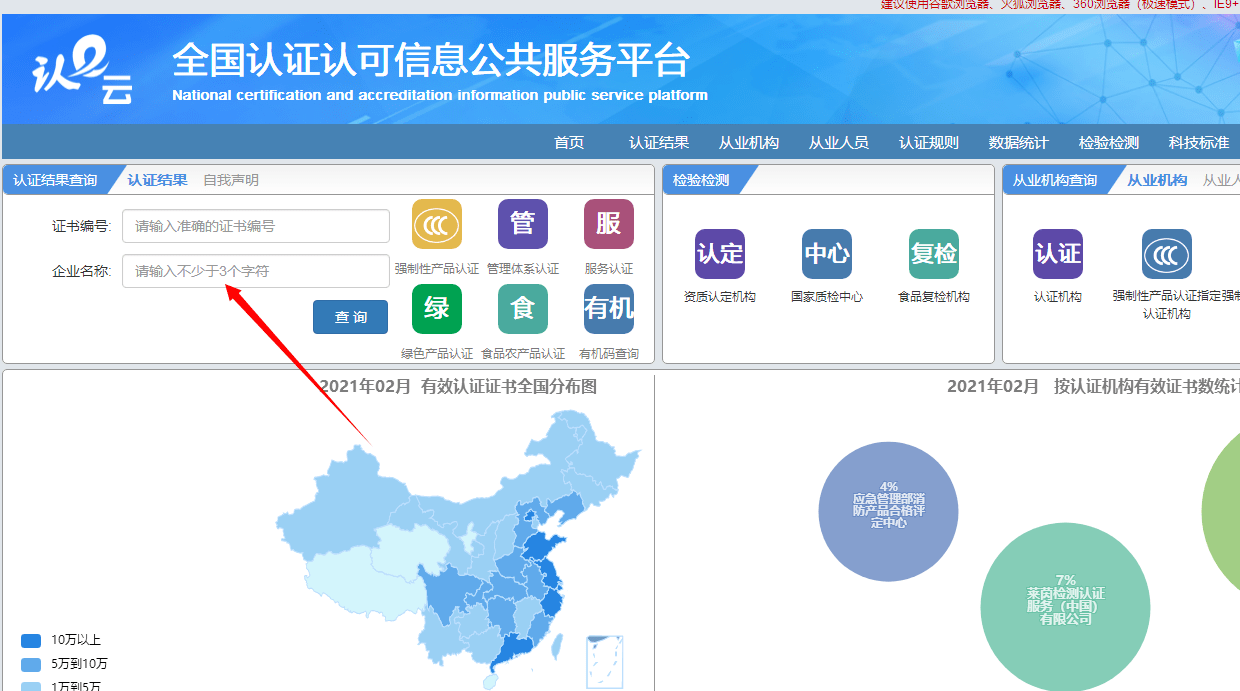Toggle the 5万到10万 legend swatch

tap(31, 664)
